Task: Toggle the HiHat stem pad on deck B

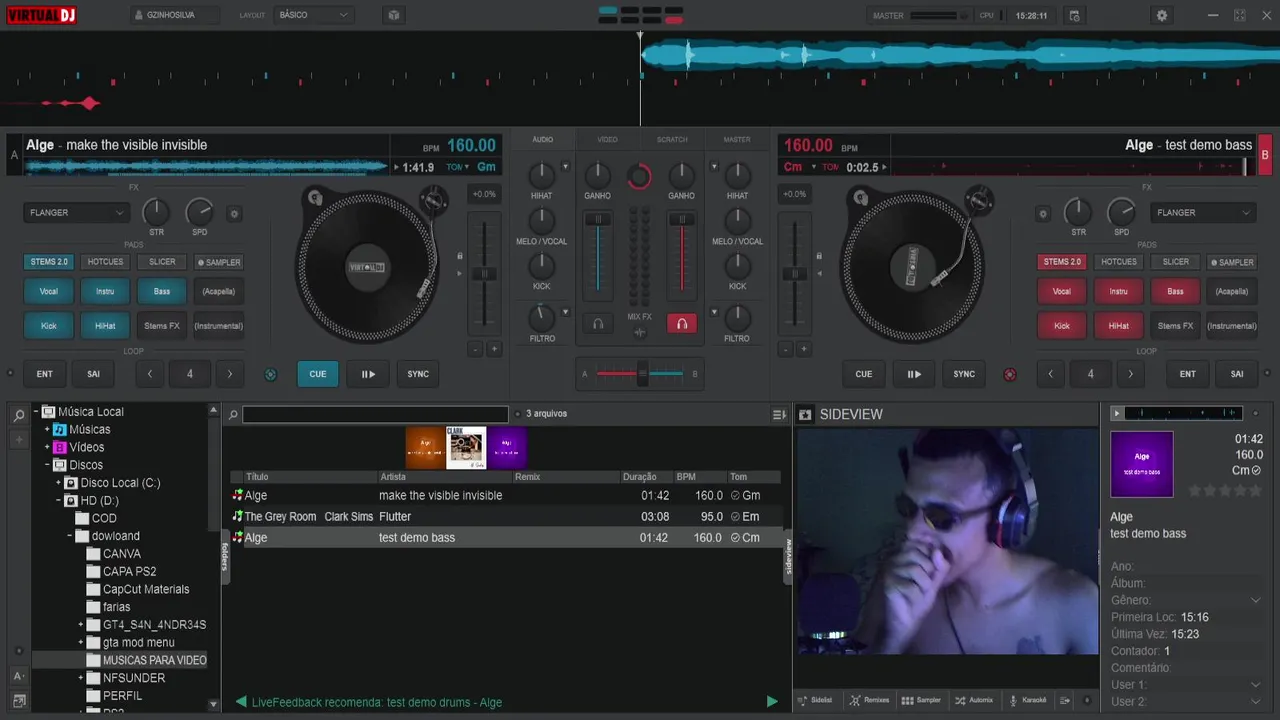Action: coord(1118,326)
